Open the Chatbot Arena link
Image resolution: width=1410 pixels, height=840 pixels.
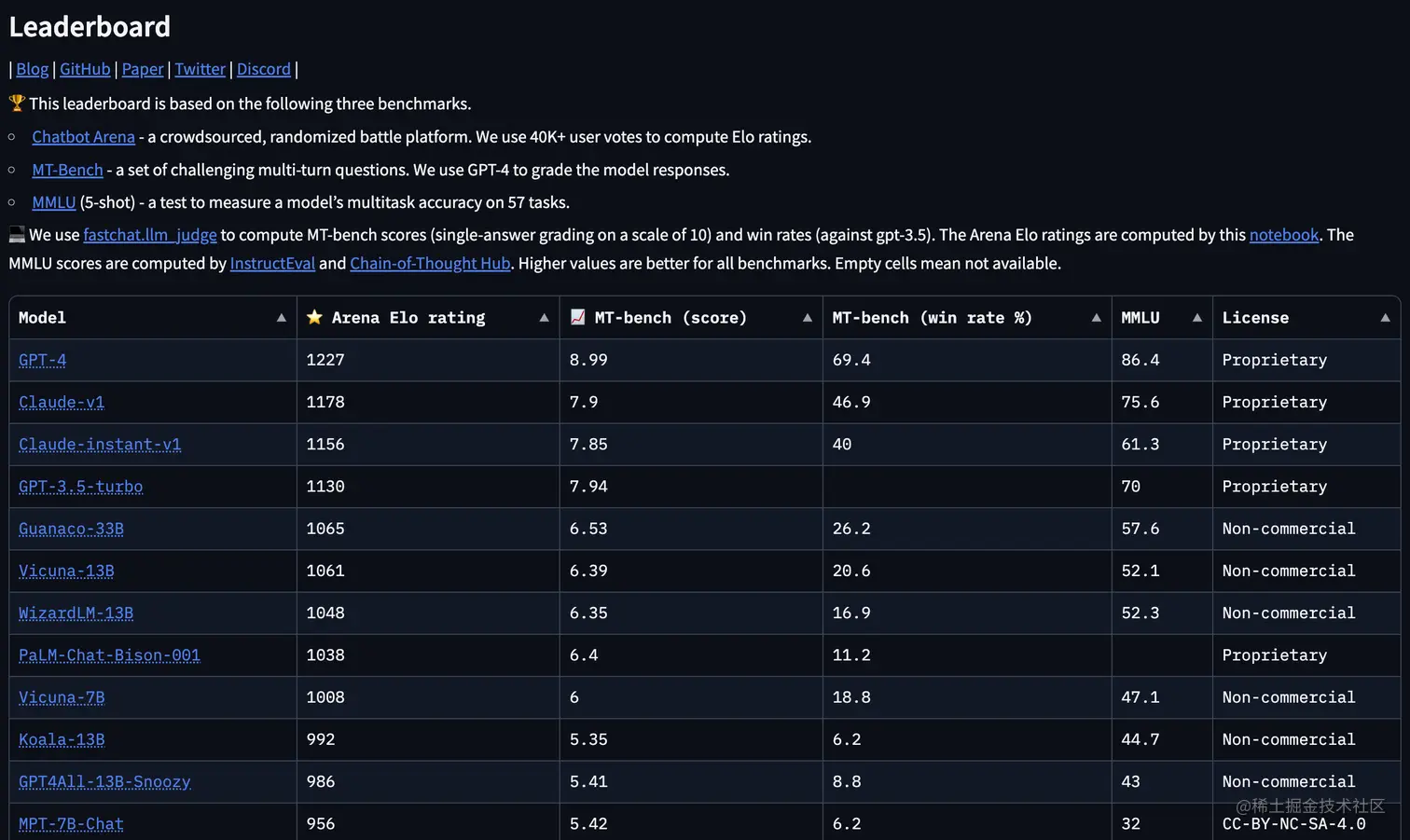point(84,137)
